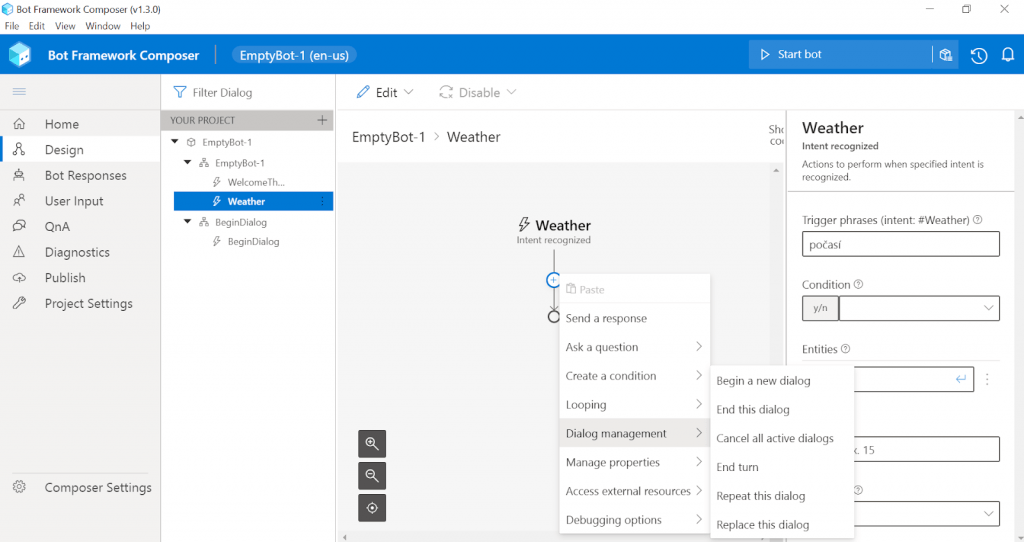This screenshot has width=1024, height=542.
Task: Open the notifications bell icon
Action: click(1007, 55)
